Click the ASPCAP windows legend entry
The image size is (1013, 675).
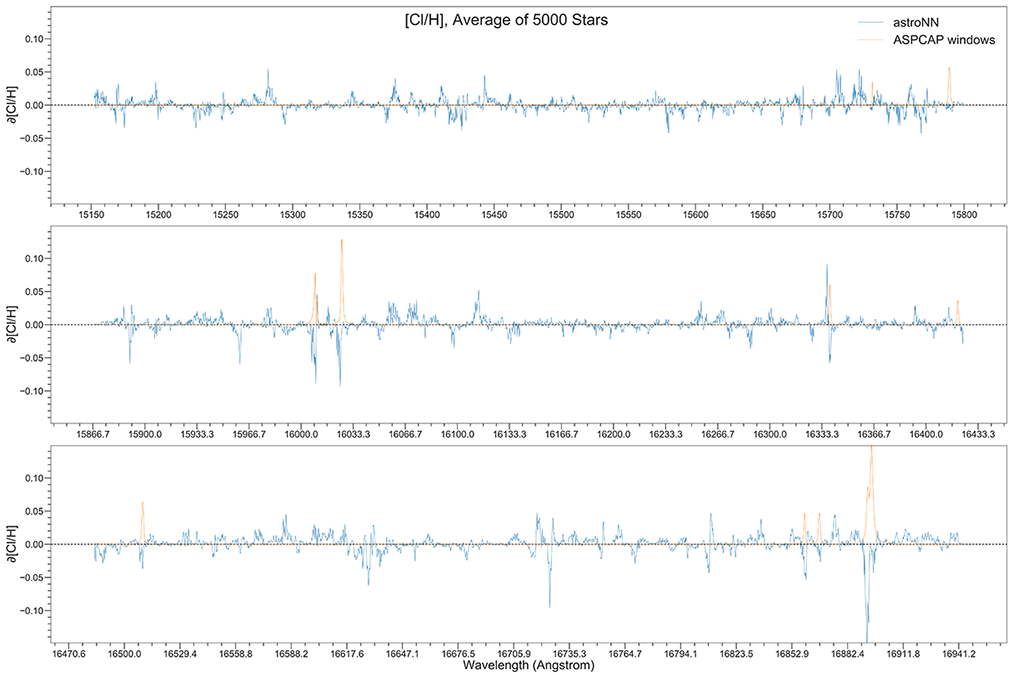(926, 40)
